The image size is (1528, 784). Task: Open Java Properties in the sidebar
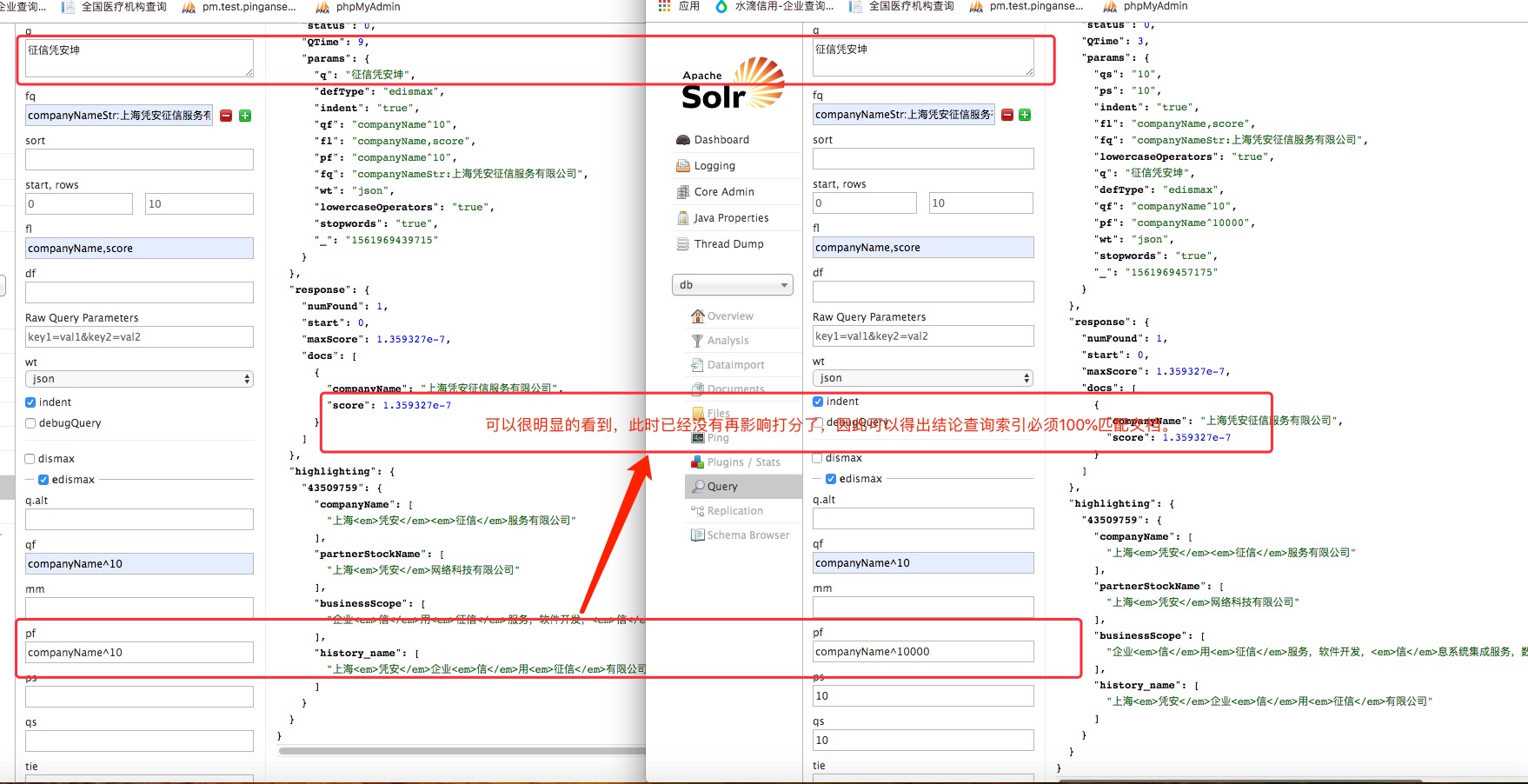coord(730,217)
